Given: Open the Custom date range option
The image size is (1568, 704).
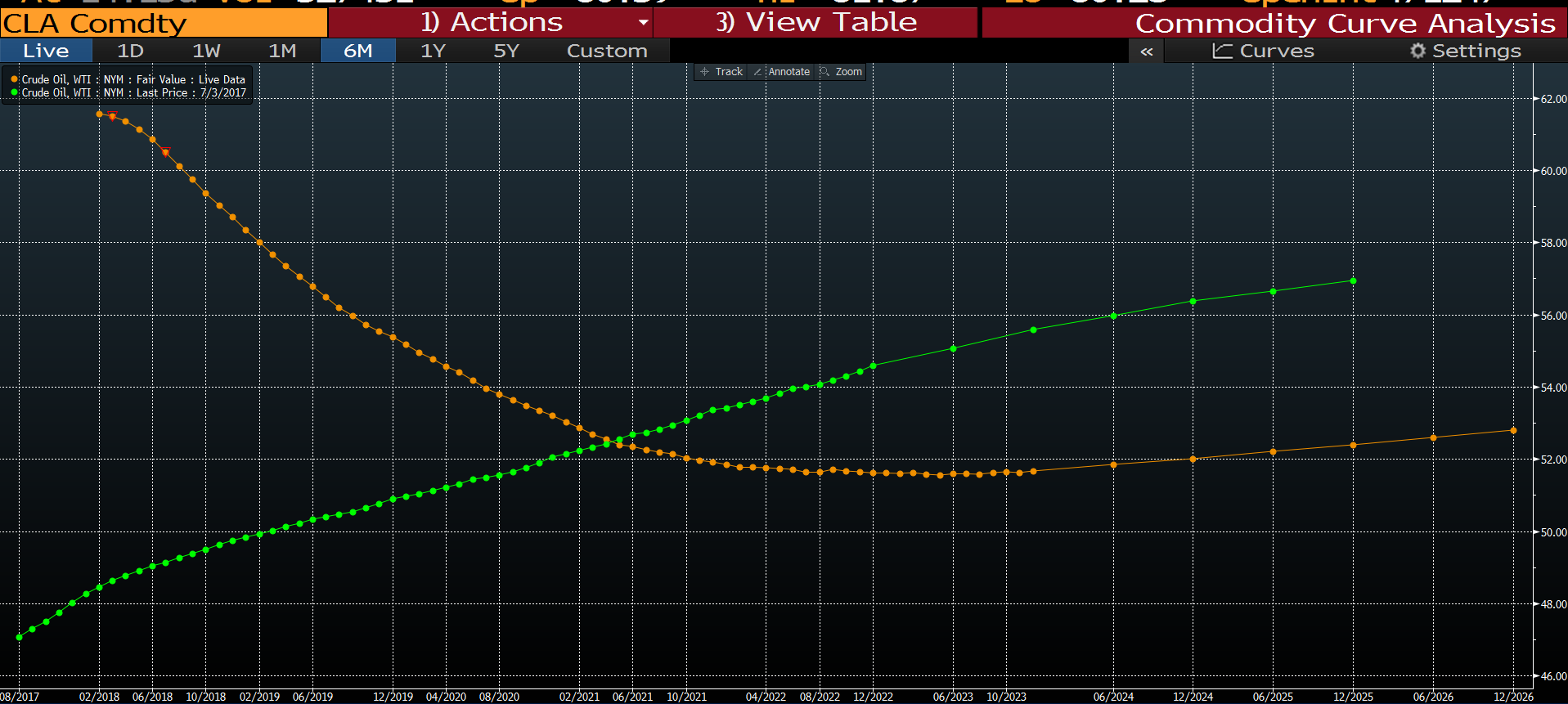Looking at the screenshot, I should click(x=606, y=51).
